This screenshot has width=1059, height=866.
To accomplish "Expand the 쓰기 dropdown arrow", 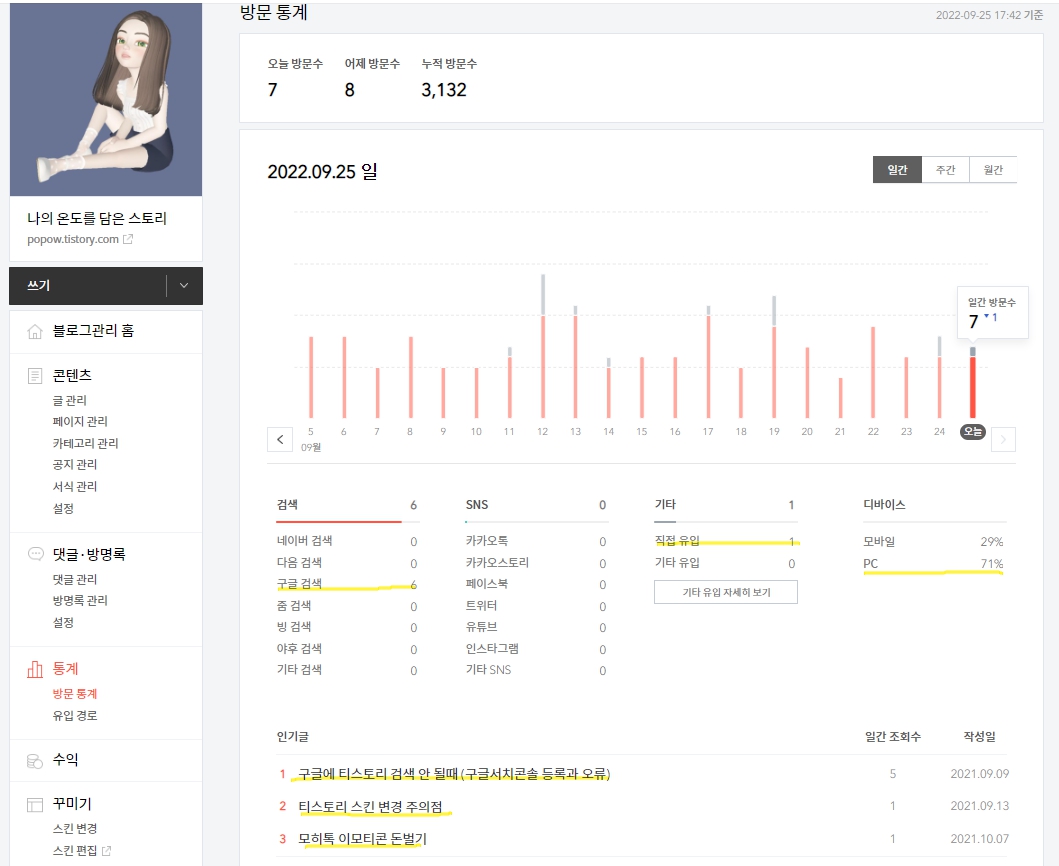I will coord(184,286).
